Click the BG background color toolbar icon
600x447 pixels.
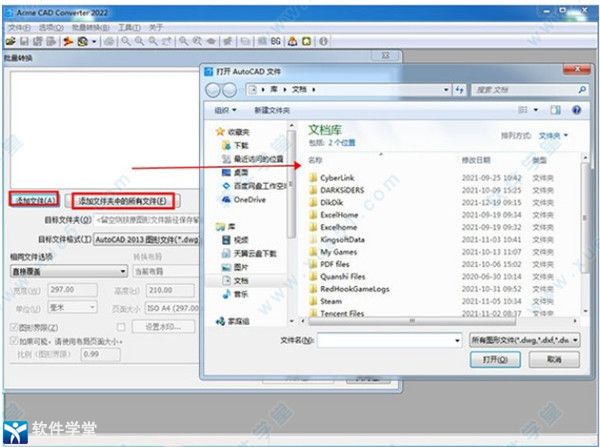tap(276, 41)
